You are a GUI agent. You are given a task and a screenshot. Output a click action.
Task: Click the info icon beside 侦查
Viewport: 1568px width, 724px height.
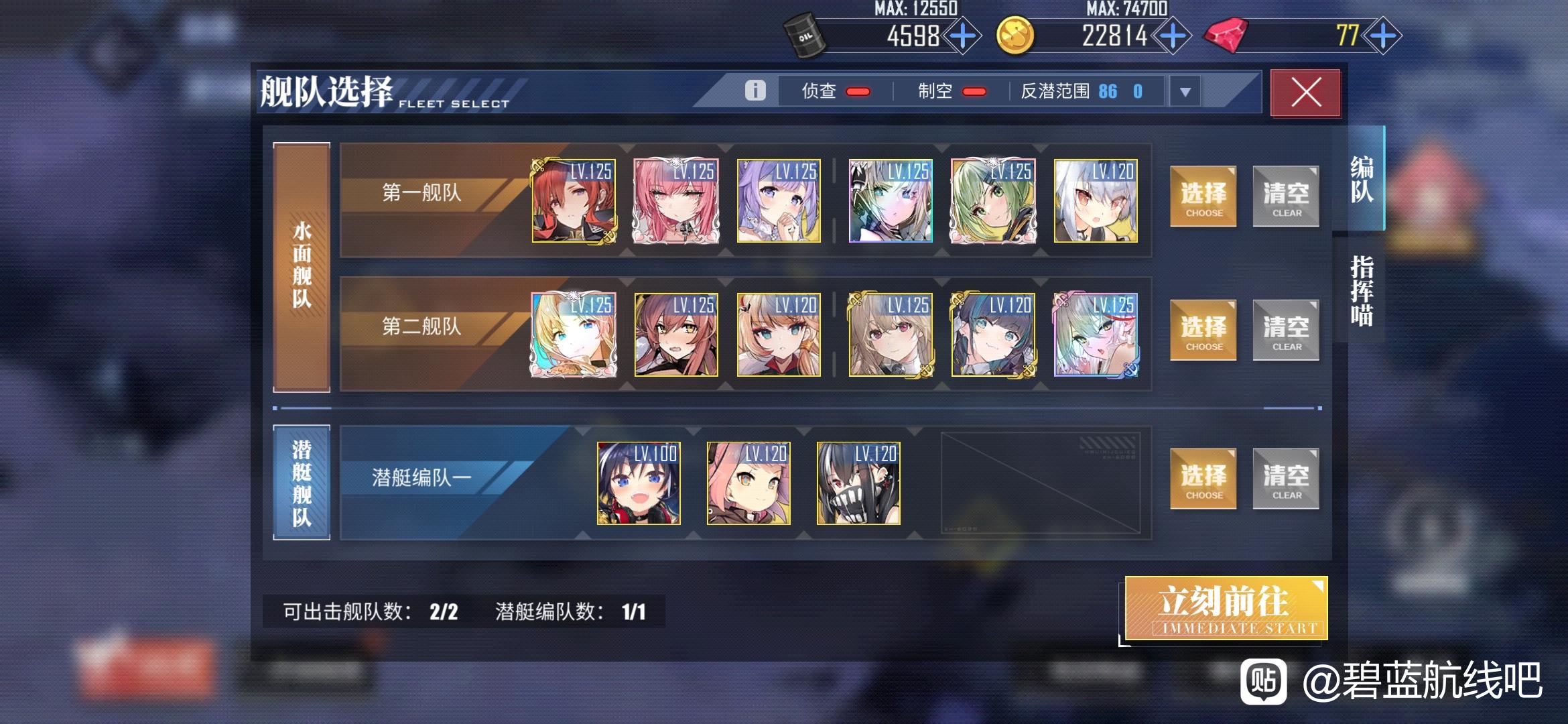[x=755, y=90]
